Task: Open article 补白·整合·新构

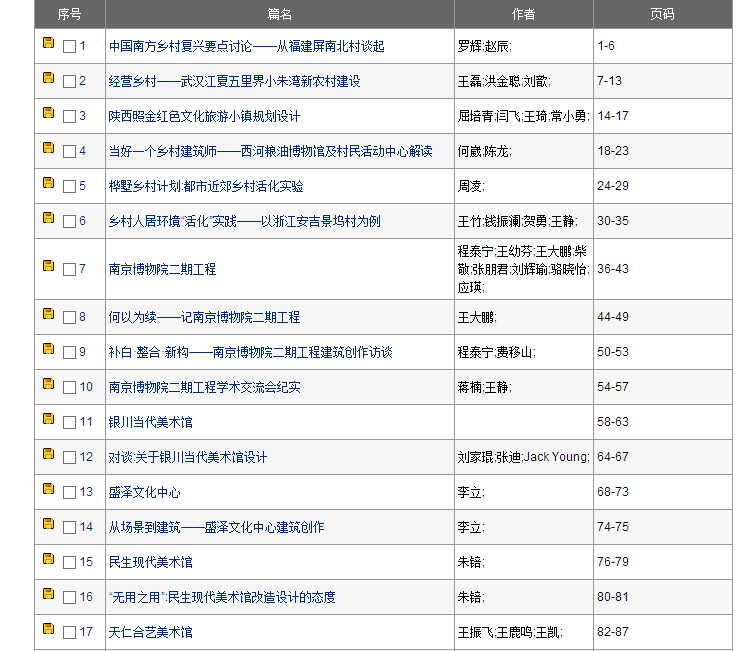Action: (x=251, y=353)
